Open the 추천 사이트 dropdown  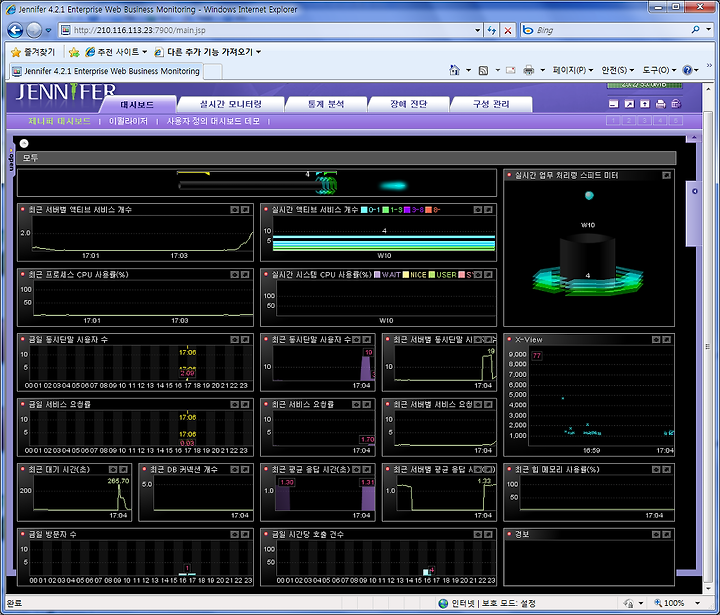coord(117,52)
